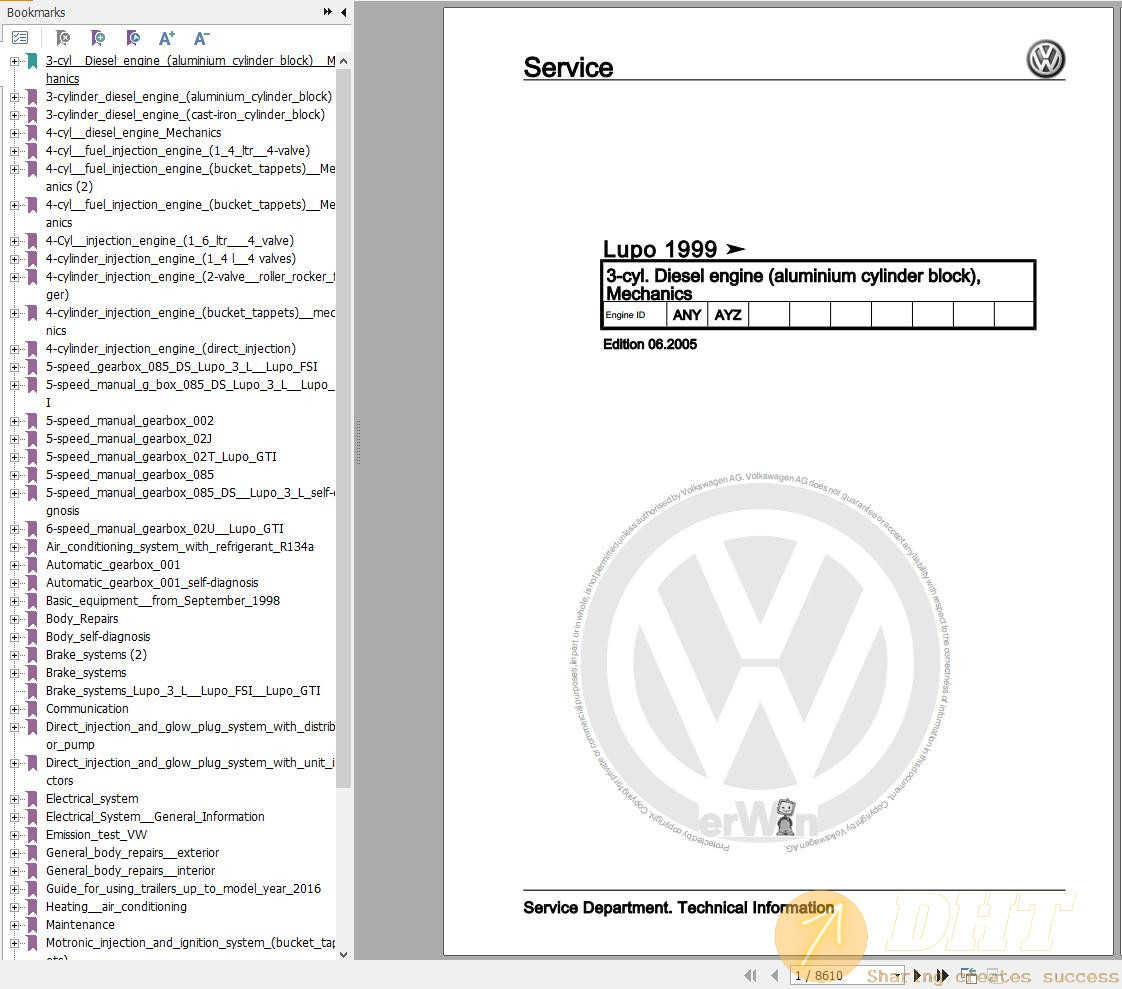Go to the previous page
1122x989 pixels.
point(773,975)
